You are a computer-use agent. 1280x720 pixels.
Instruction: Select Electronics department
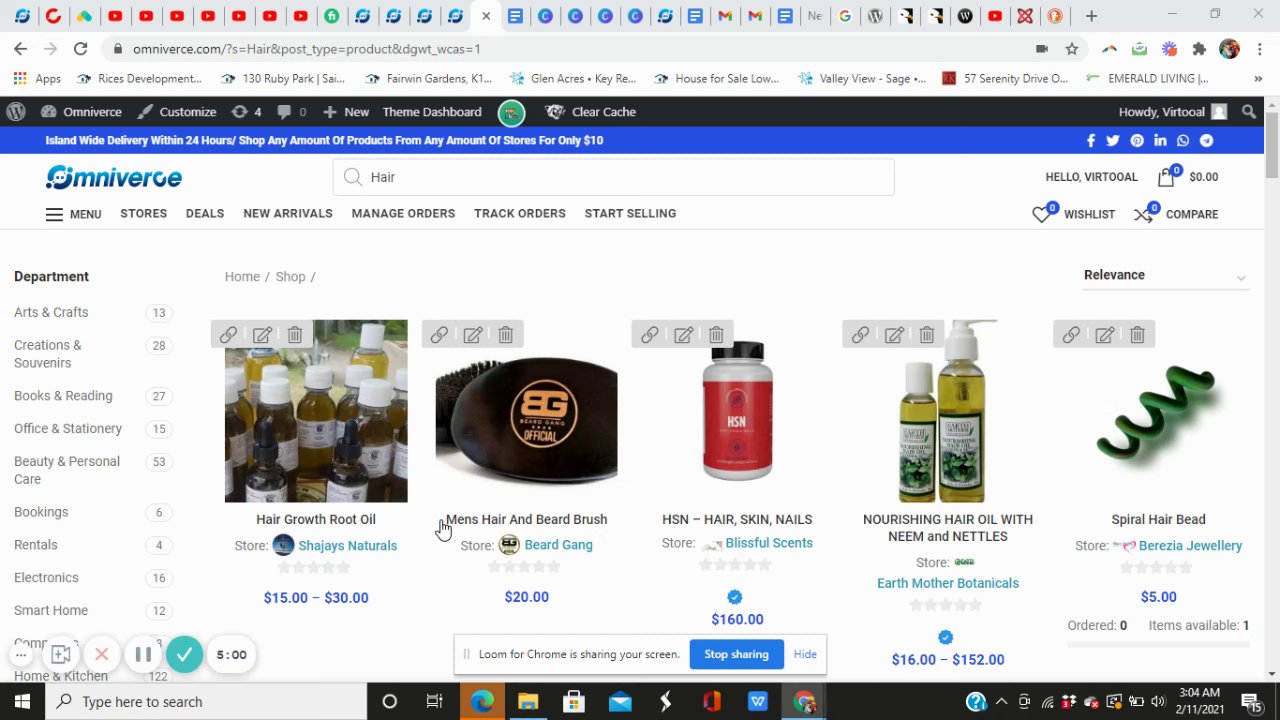[x=46, y=577]
